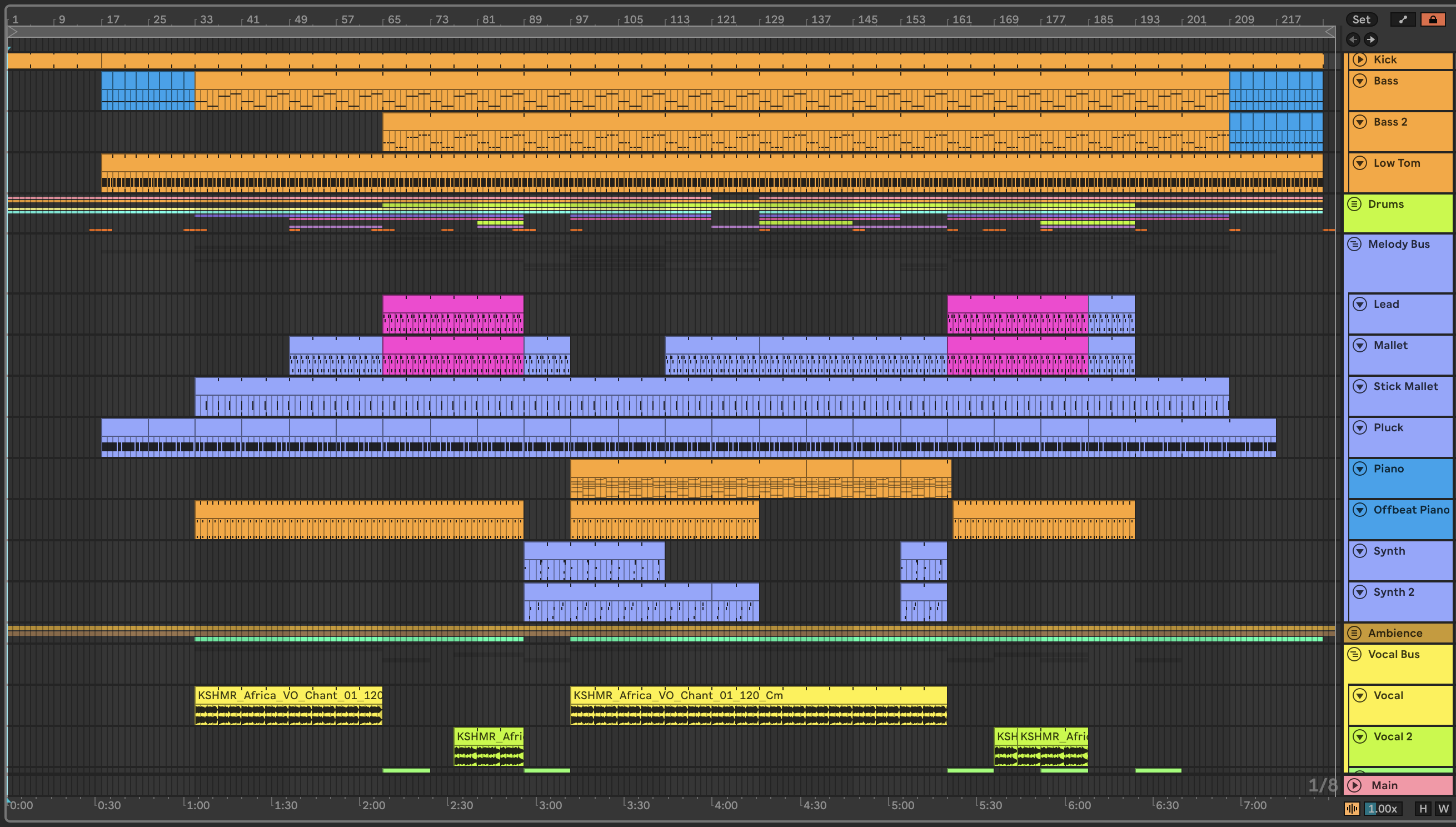Jump to previous locator arrow
Viewport: 1456px width, 827px height.
pos(1353,39)
